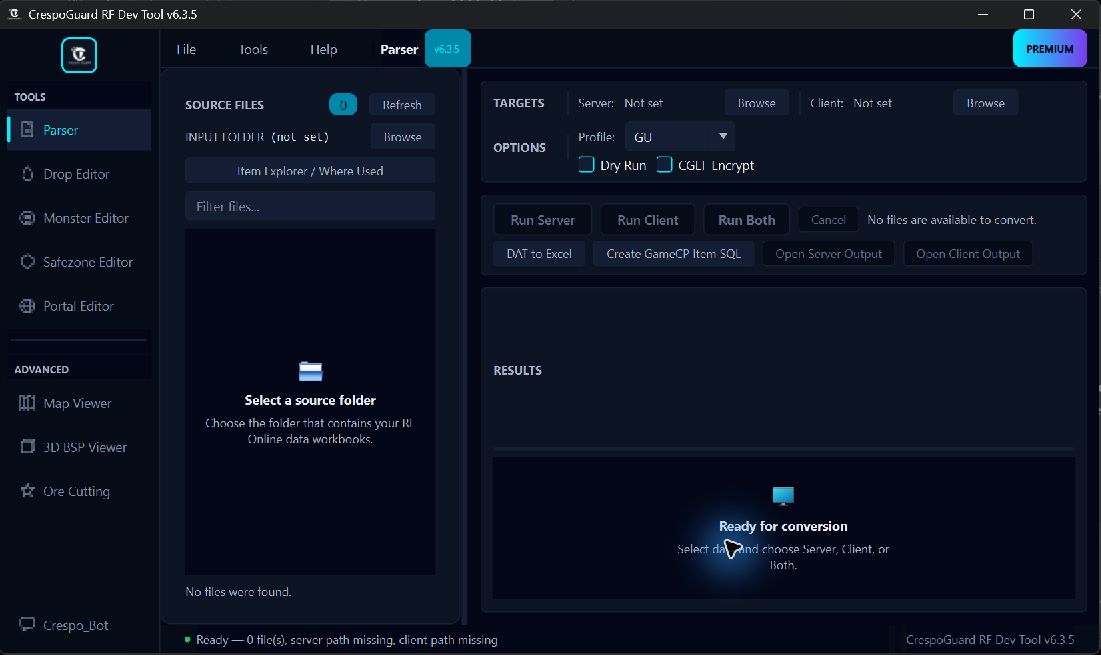The width and height of the screenshot is (1101, 655).
Task: Open the 3D BSP Viewer
Action: (79, 447)
